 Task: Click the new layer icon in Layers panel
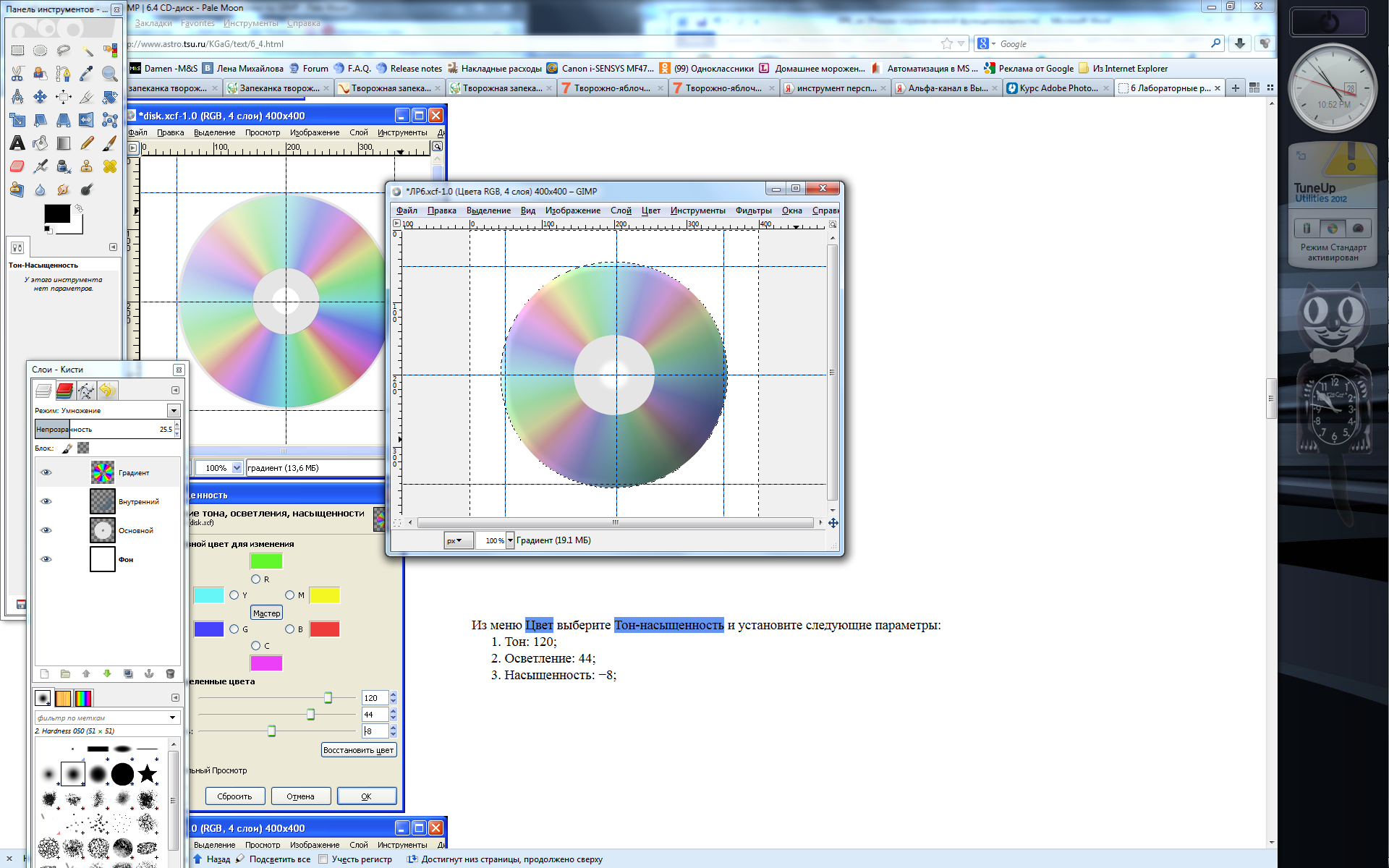44,673
